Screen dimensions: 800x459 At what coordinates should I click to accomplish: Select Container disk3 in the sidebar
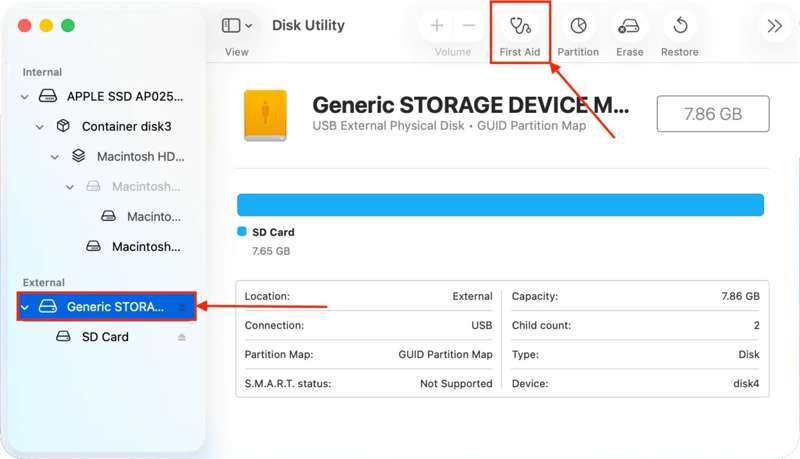[x=126, y=127]
